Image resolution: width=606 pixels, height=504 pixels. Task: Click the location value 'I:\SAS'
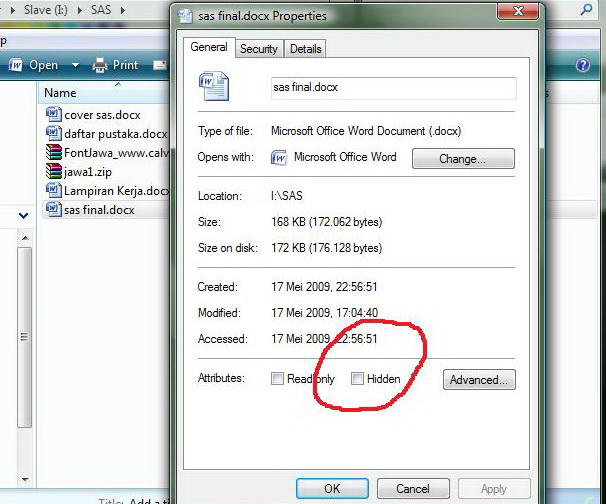(x=287, y=196)
